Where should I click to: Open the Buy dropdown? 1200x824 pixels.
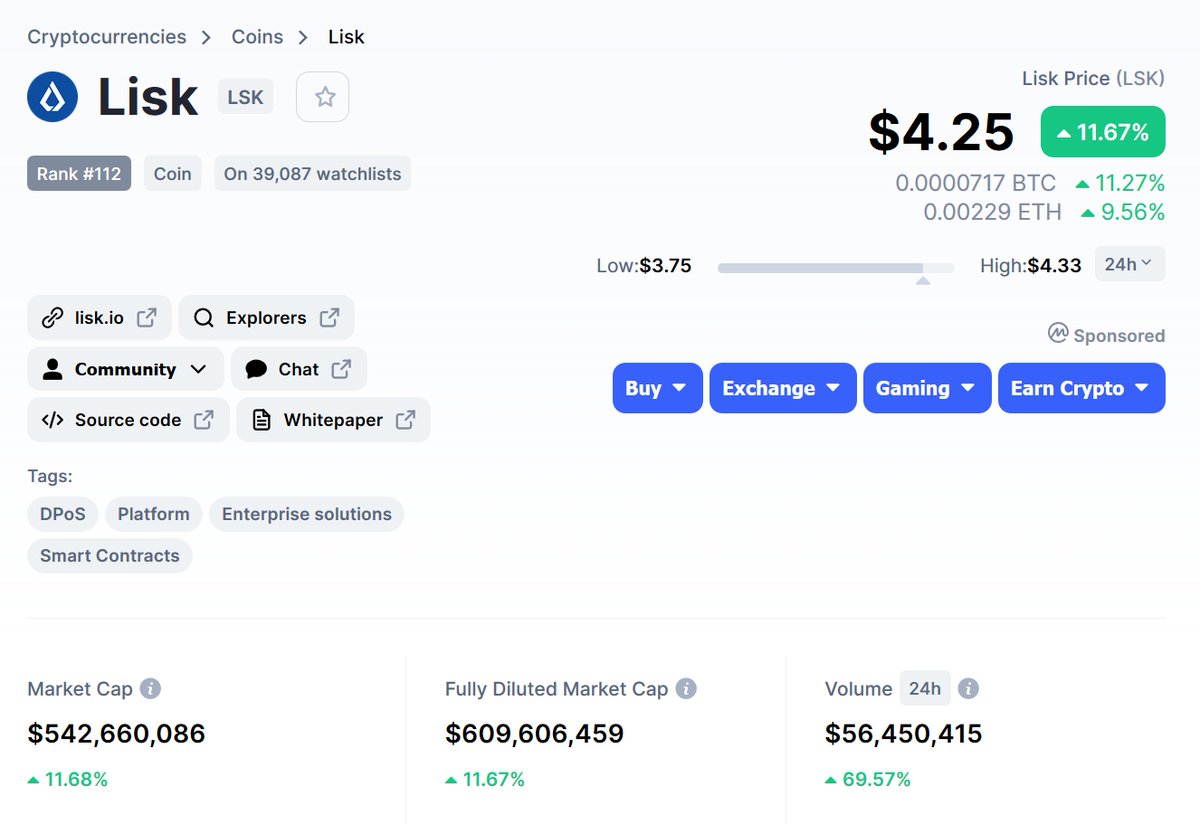(657, 388)
